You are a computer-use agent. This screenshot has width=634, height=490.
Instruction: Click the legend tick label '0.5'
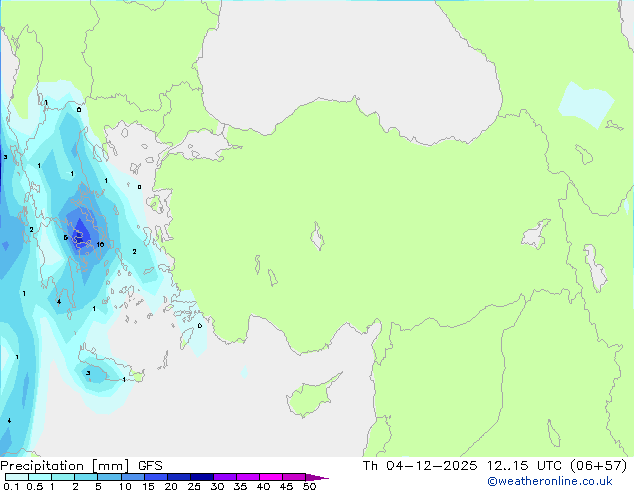click(34, 486)
